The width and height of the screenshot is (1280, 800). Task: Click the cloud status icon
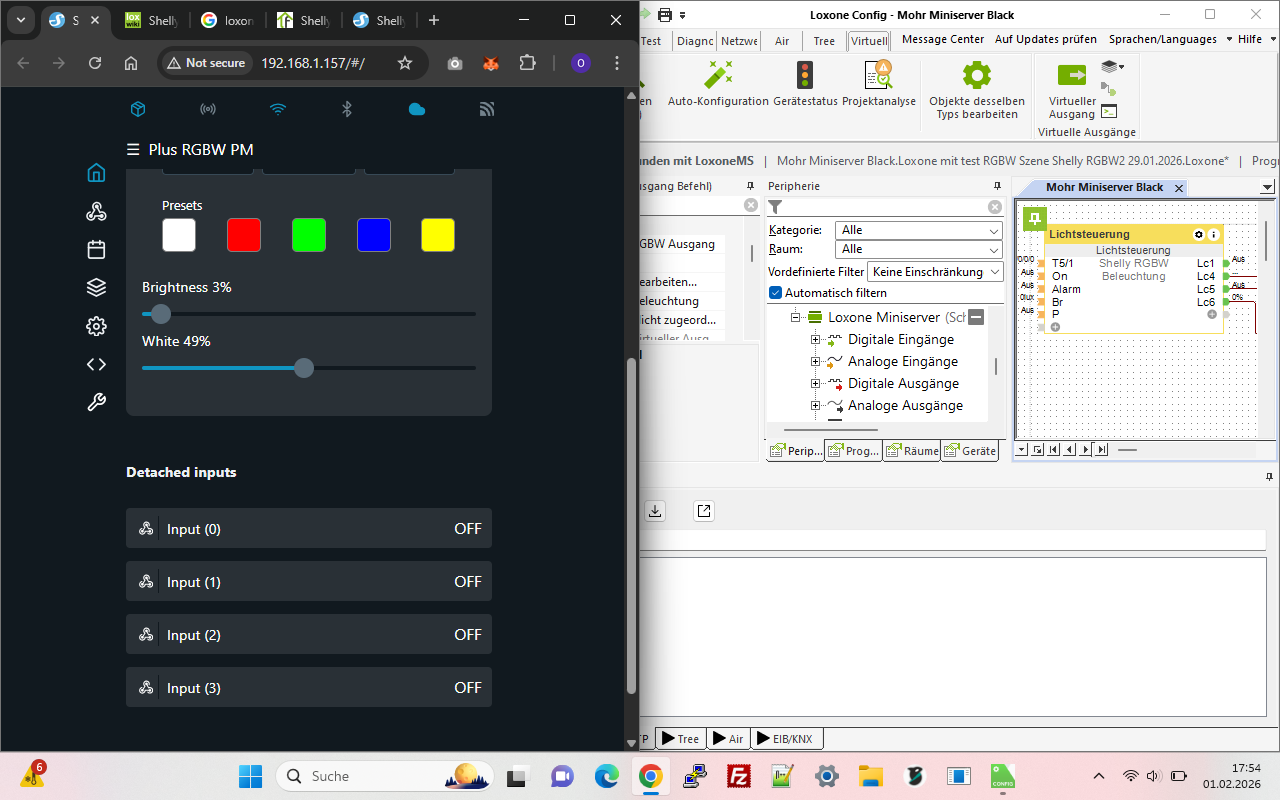[x=417, y=109]
